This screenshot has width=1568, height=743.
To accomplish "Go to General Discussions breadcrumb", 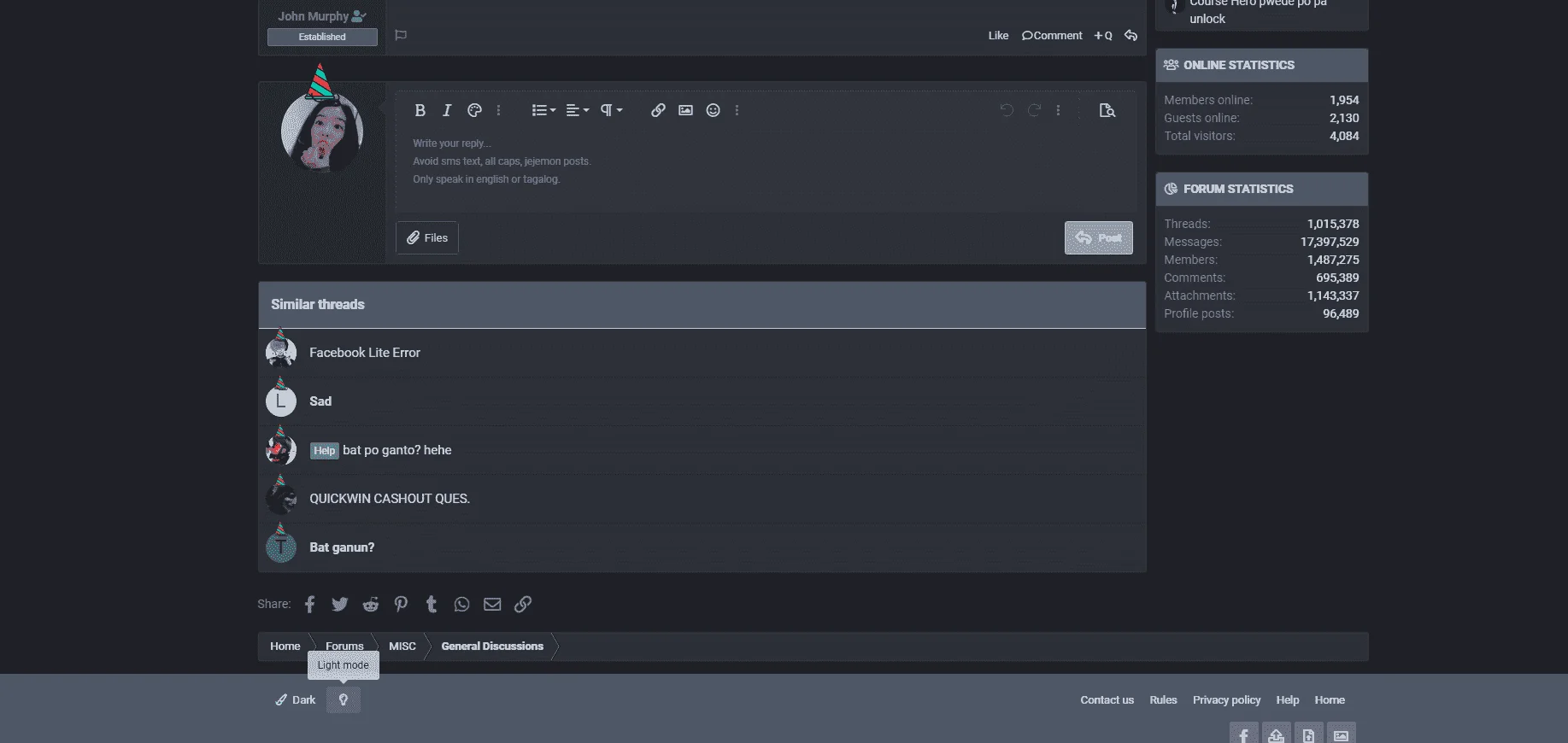I will (x=492, y=646).
